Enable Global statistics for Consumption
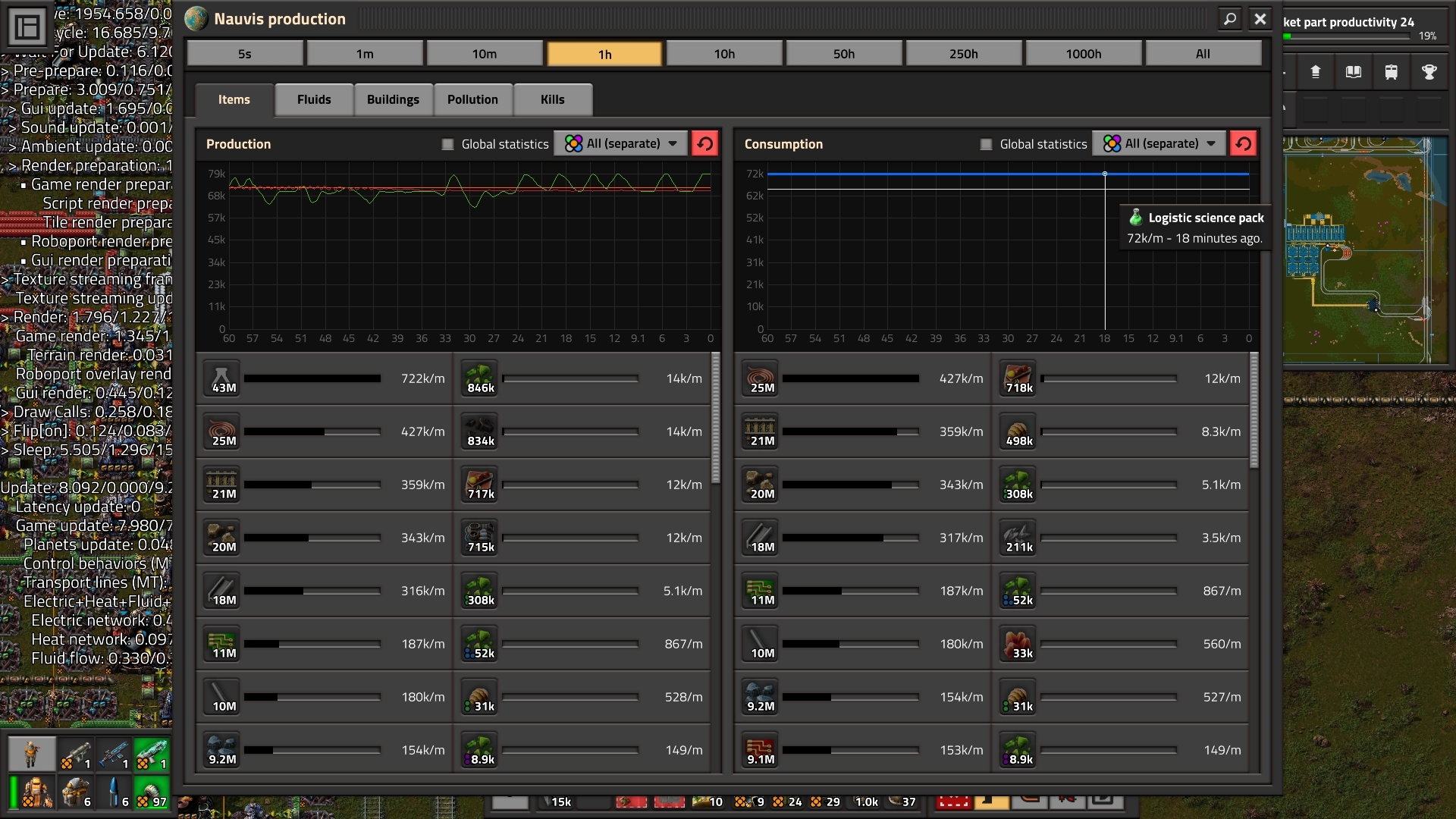1456x819 pixels. coord(986,144)
